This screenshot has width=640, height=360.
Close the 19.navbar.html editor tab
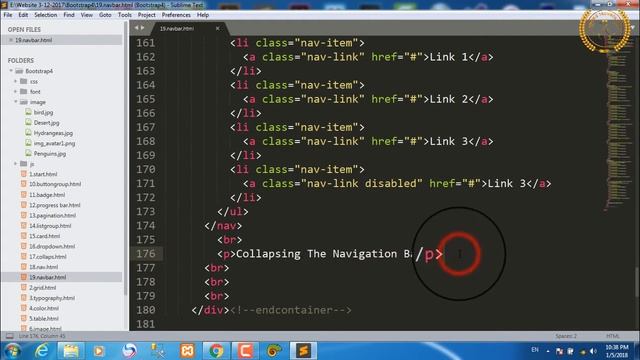(218, 29)
